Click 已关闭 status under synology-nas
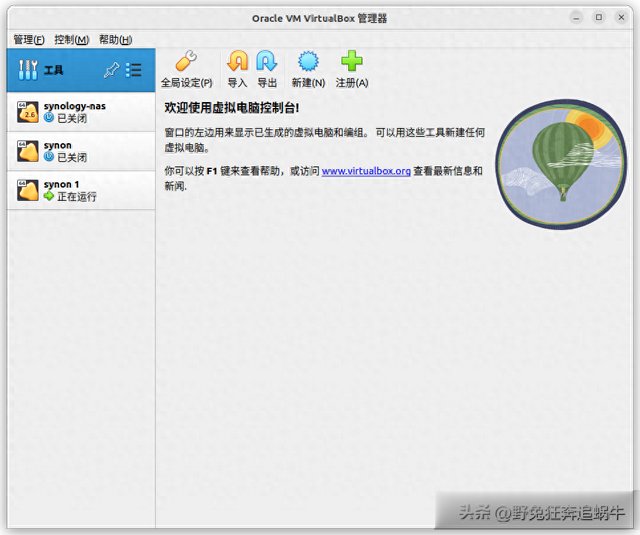 click(72, 118)
